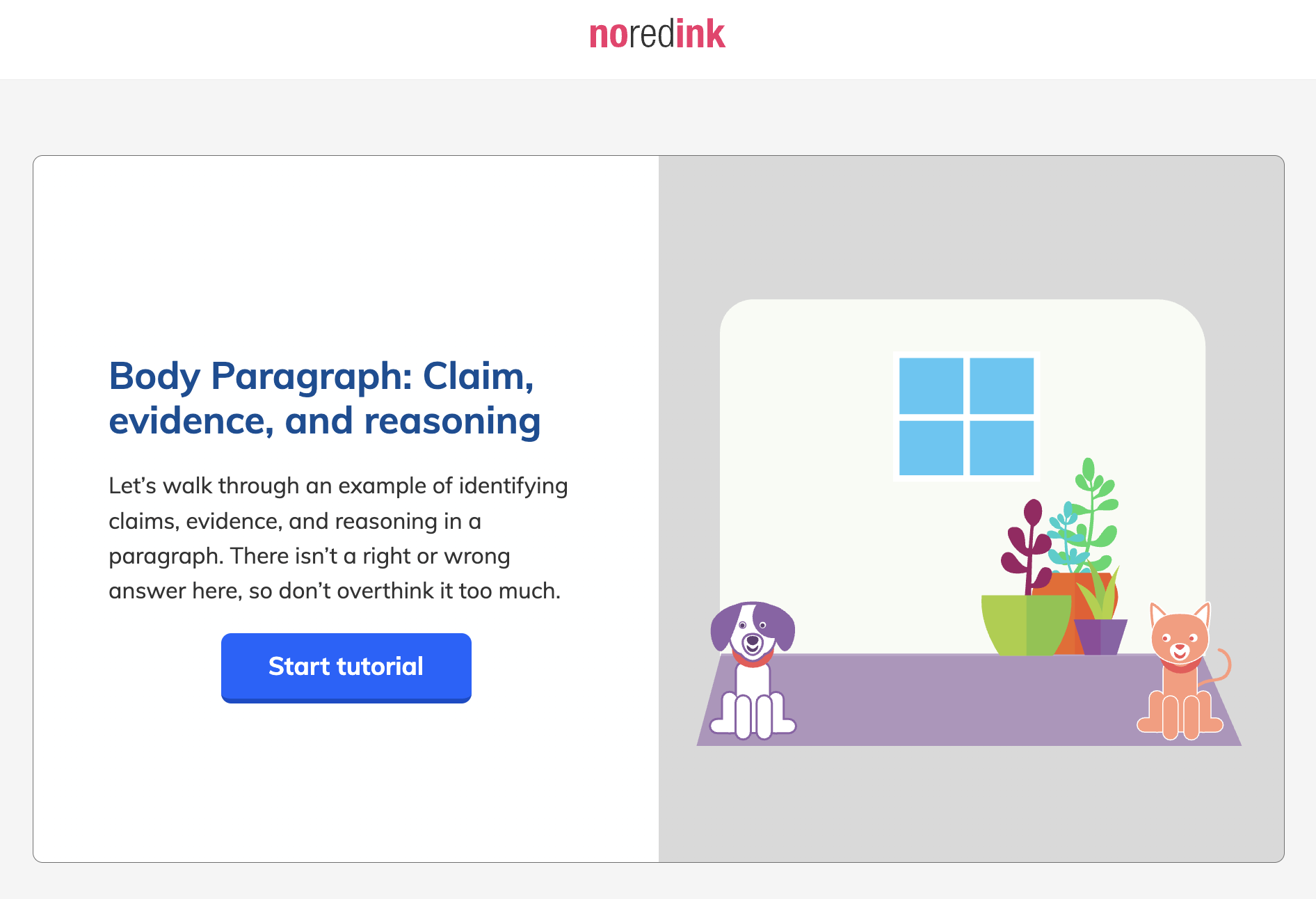
Task: Click the 'no' text in the logo
Action: pyautogui.click(x=607, y=35)
